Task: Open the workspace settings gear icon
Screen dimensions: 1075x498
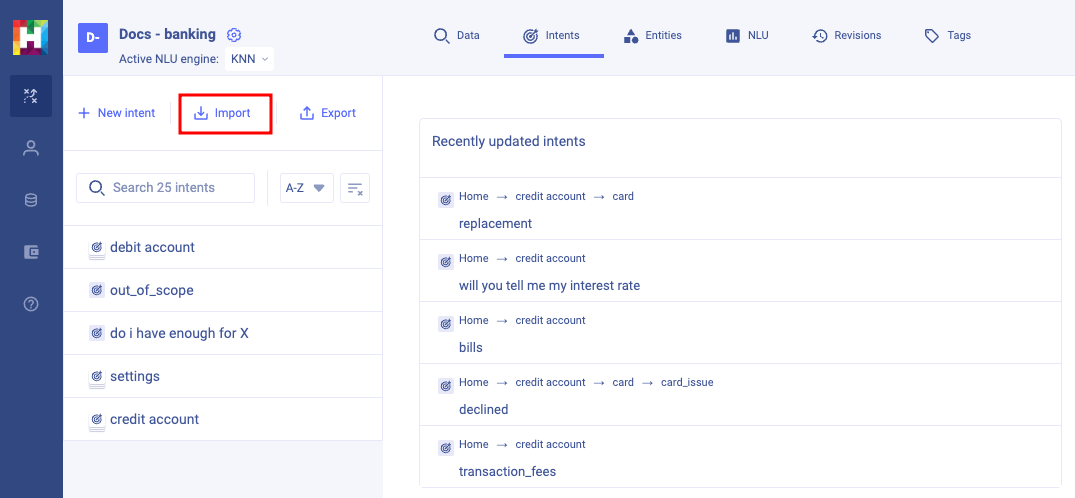Action: click(234, 35)
